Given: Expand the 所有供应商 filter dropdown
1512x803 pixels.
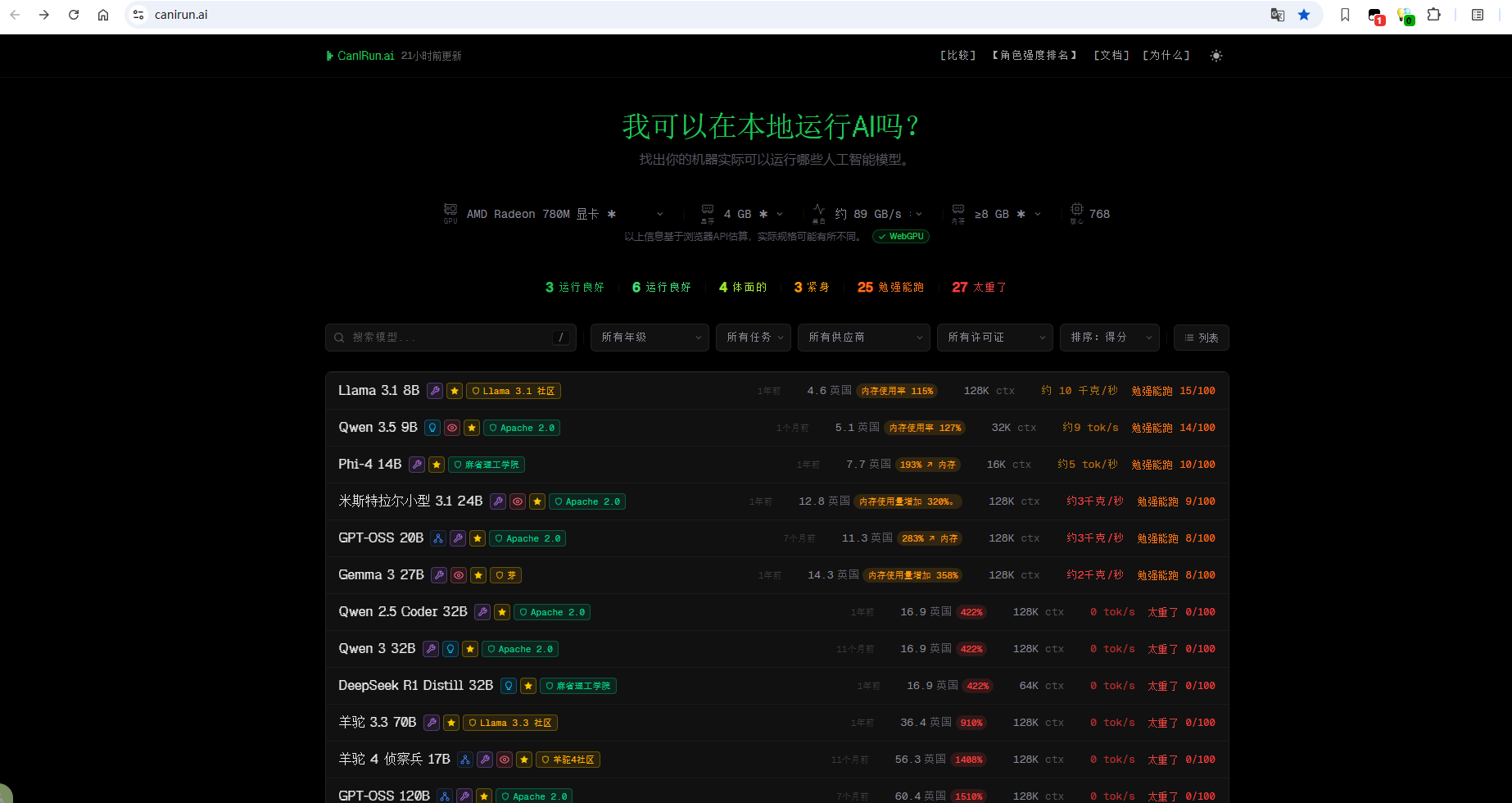Looking at the screenshot, I should 864,338.
